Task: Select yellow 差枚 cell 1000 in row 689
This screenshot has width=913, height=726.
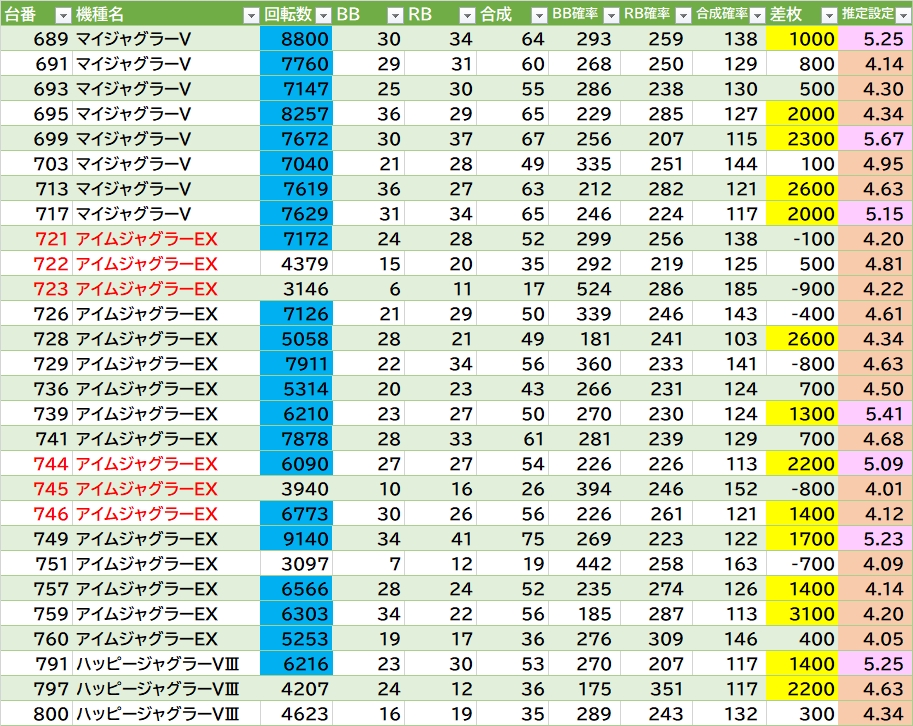Action: (x=802, y=39)
